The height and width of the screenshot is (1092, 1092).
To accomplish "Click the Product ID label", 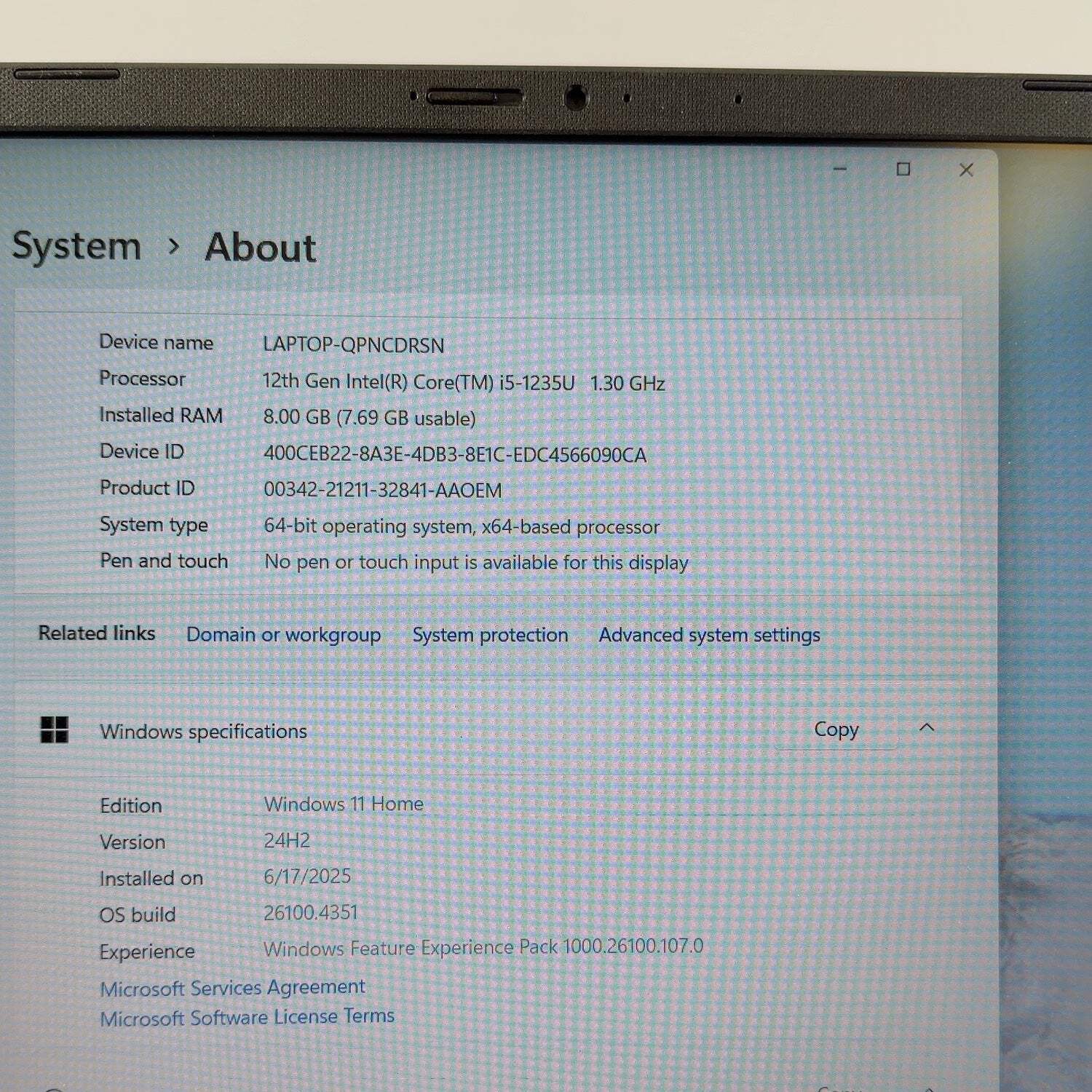I will click(x=147, y=488).
